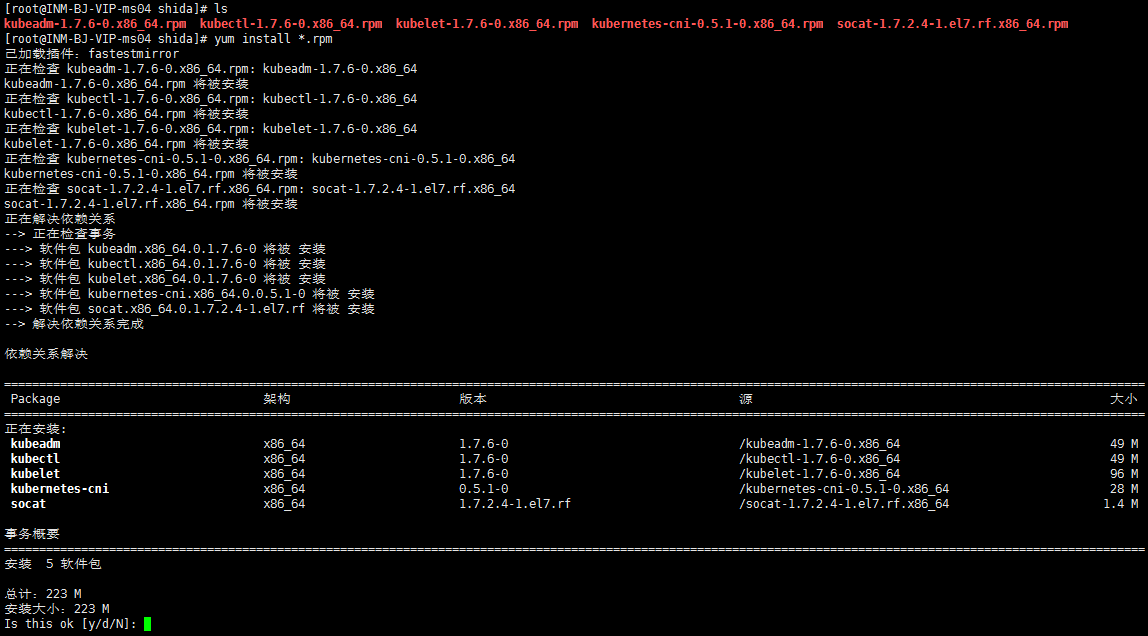Click the blinking terminal cursor block

148,622
